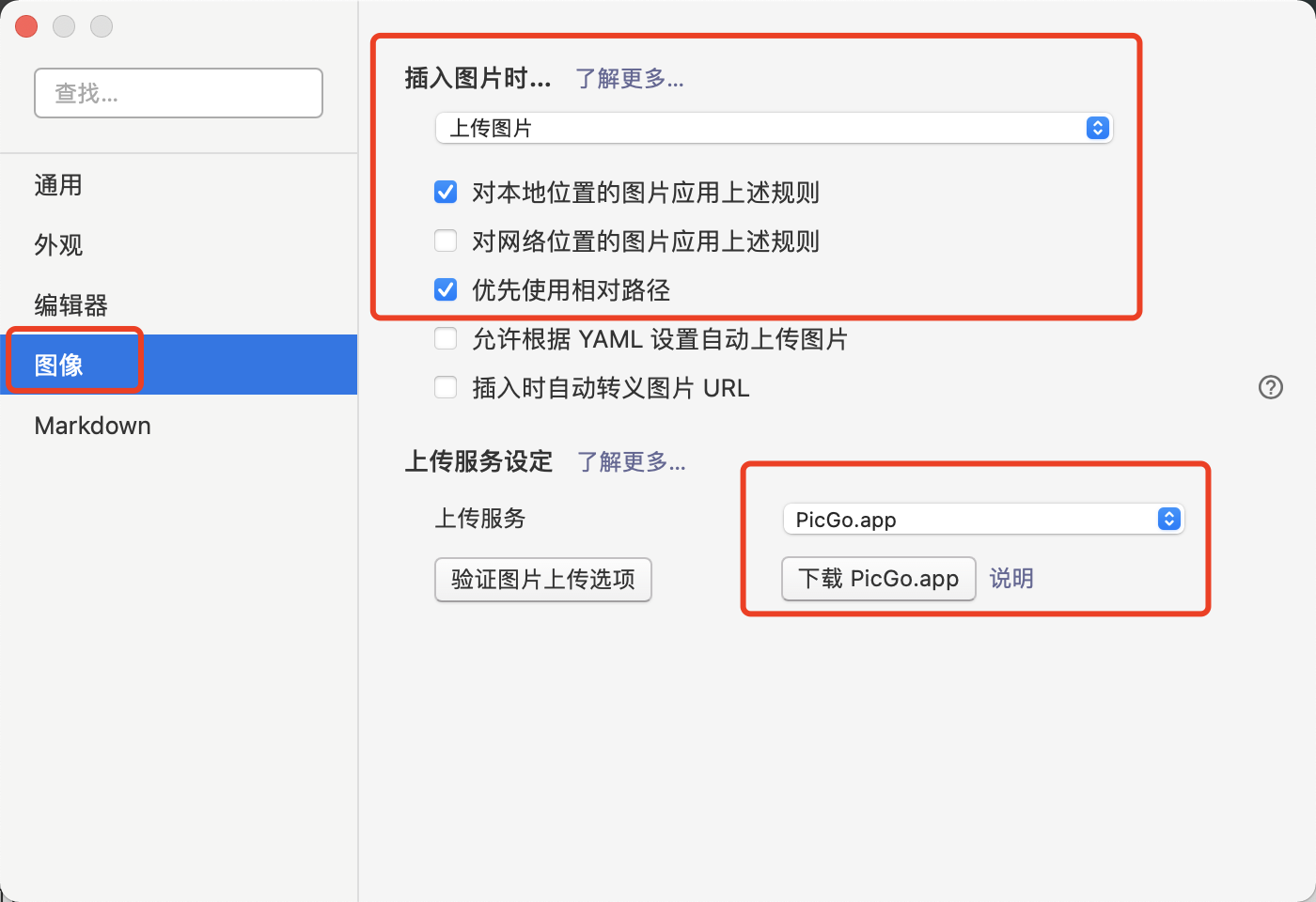This screenshot has width=1316, height=902.
Task: Open the PicGo.app upload service dropdown
Action: point(983,519)
